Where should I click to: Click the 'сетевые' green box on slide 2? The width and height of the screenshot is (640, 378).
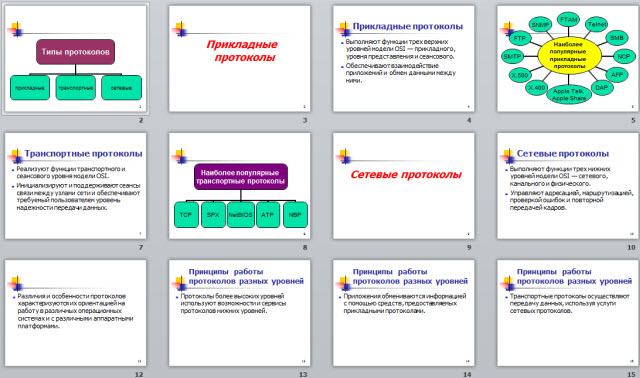[x=121, y=88]
